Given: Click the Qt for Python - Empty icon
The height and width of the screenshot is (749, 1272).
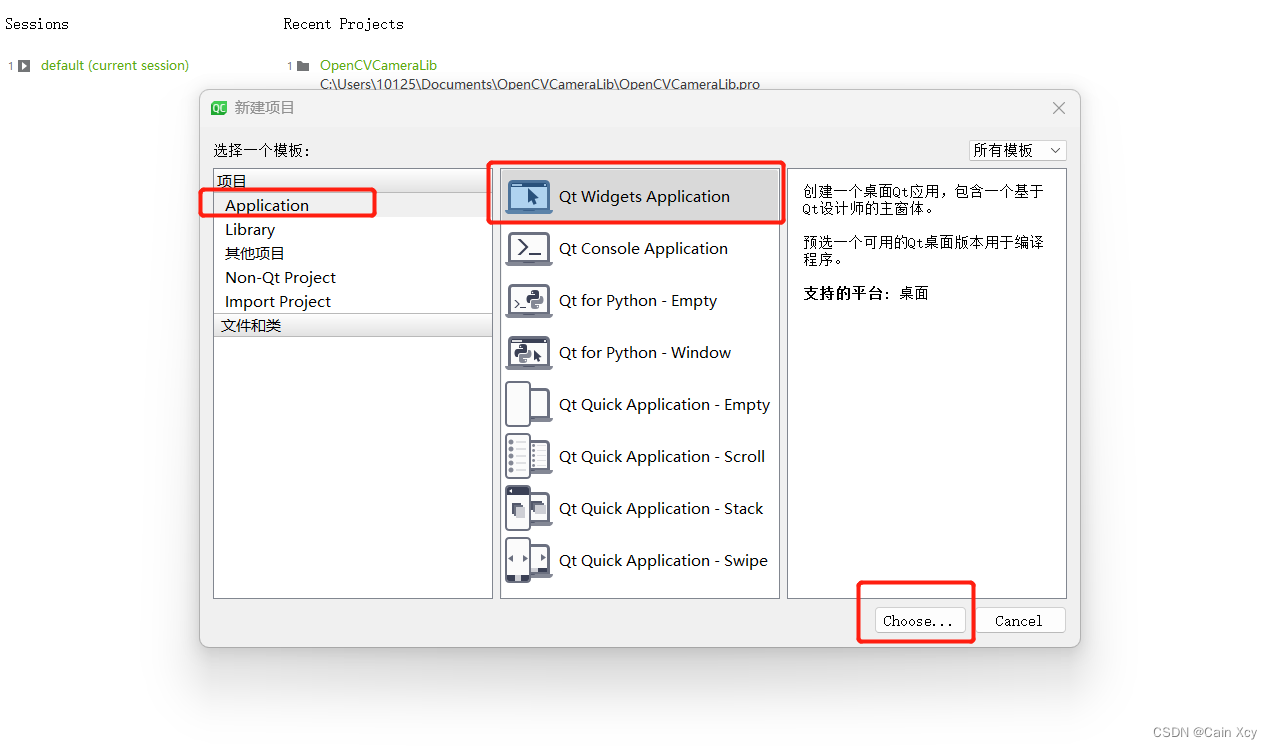Looking at the screenshot, I should click(529, 301).
